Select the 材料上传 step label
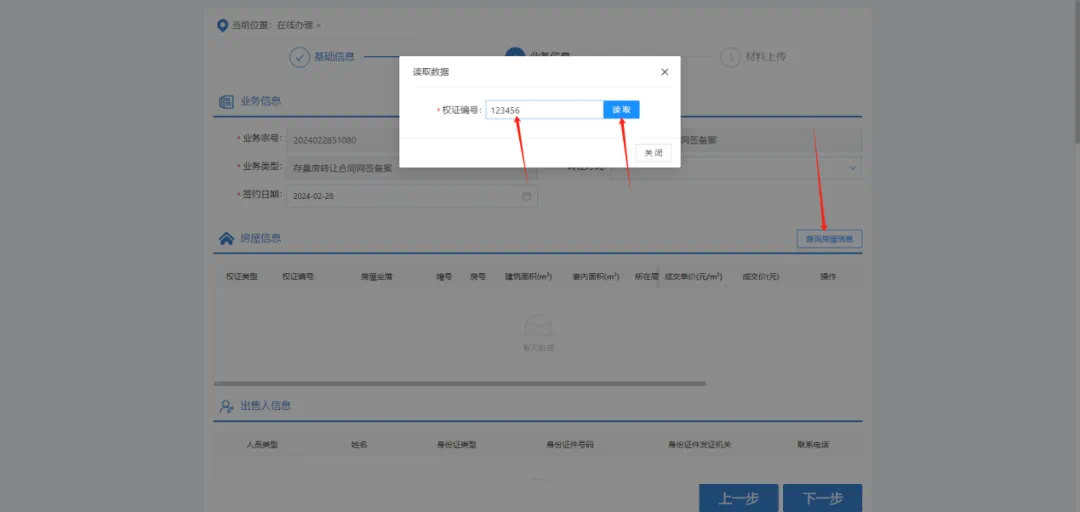This screenshot has height=512, width=1080. [x=765, y=57]
